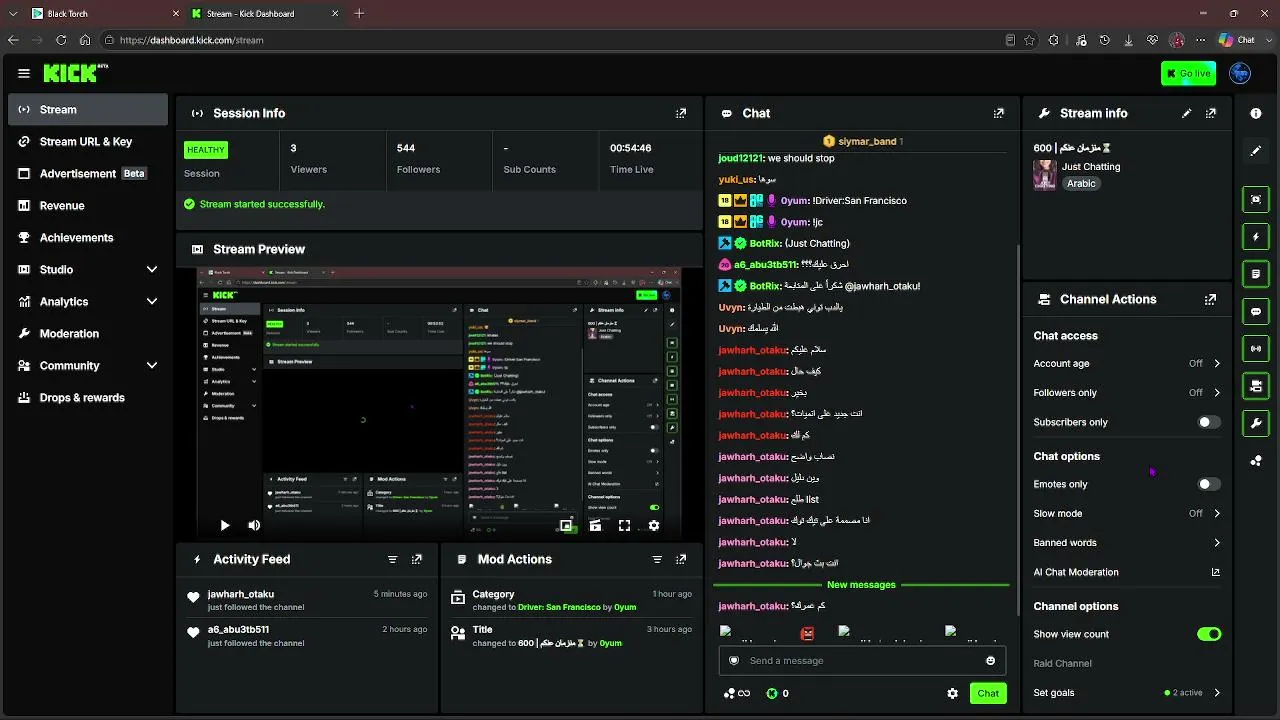This screenshot has height=720, width=1280.
Task: Click the Send a message input field
Action: coord(862,660)
